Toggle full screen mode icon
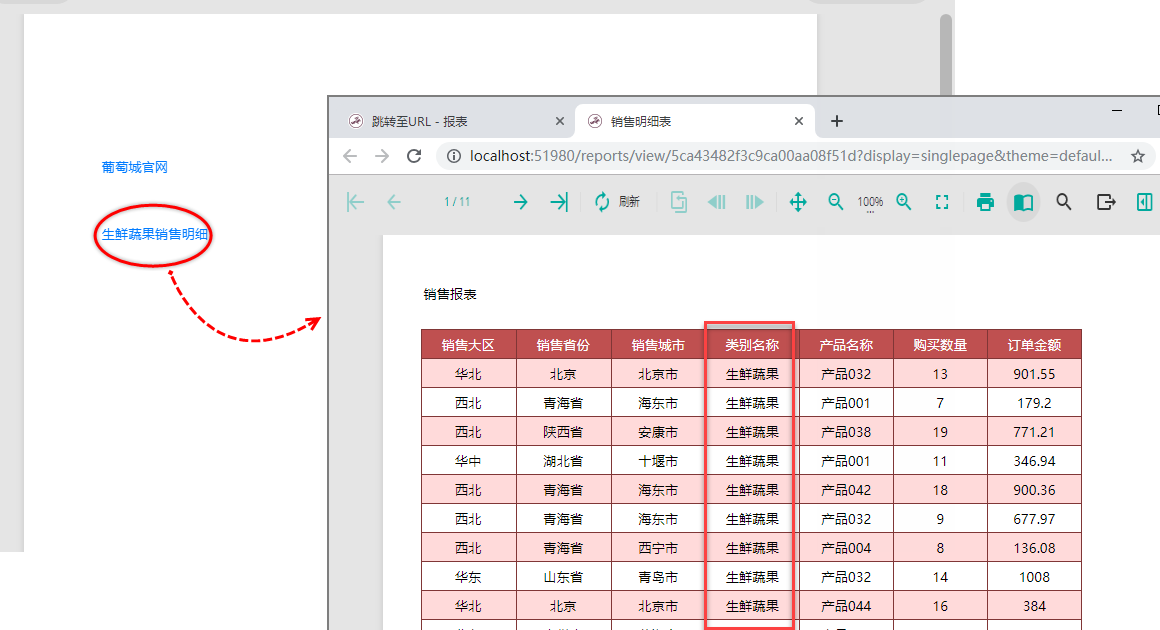This screenshot has height=630, width=1160. coord(941,202)
